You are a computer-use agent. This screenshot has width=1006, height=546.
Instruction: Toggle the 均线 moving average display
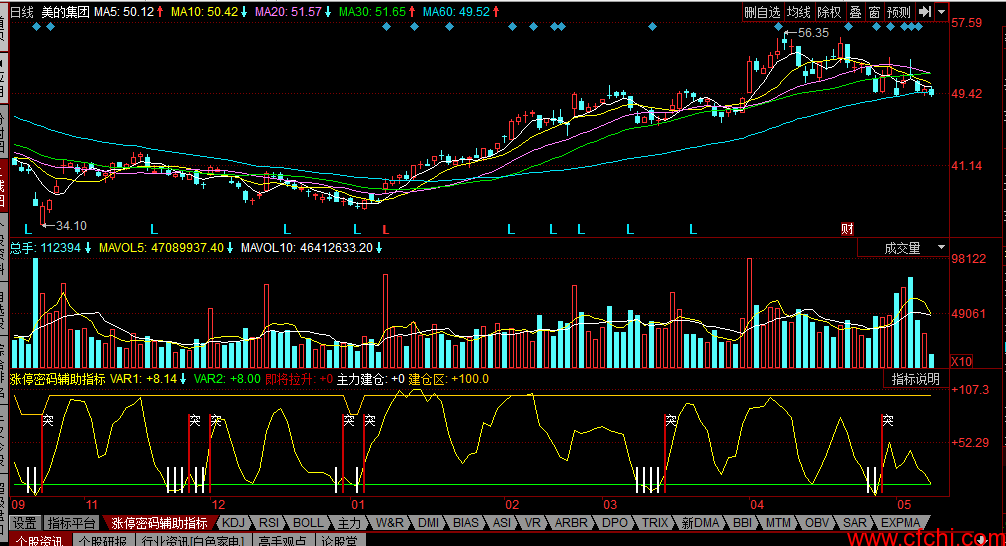coord(799,12)
